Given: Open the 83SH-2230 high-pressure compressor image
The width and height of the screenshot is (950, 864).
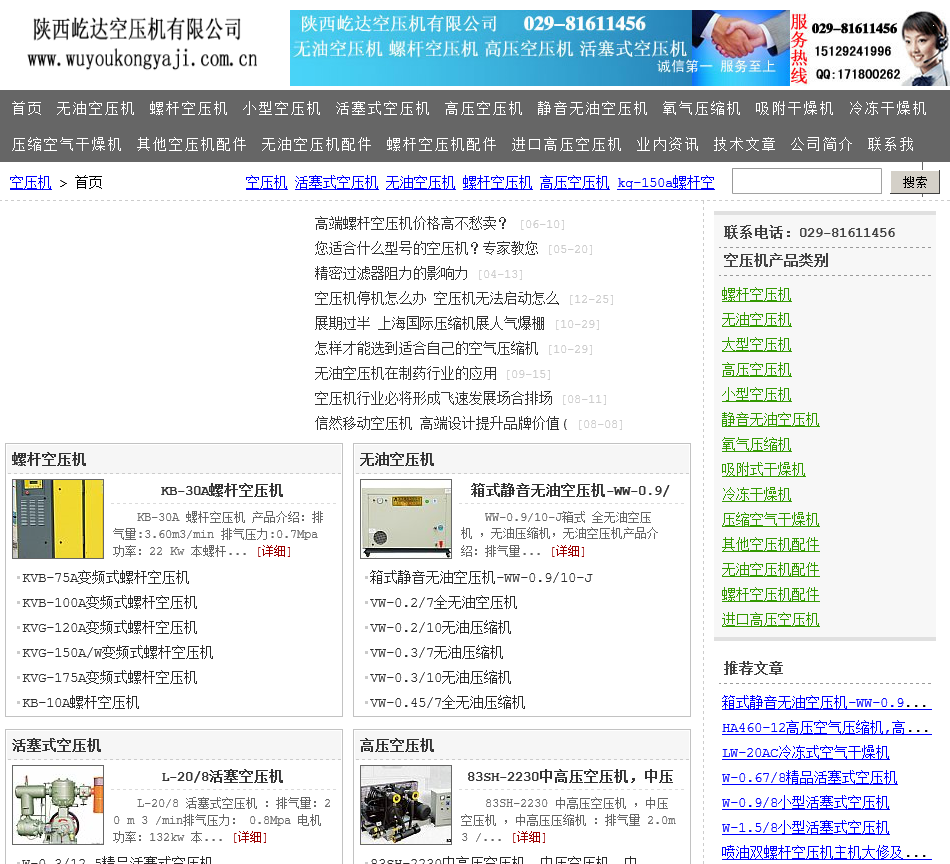Looking at the screenshot, I should tap(405, 805).
